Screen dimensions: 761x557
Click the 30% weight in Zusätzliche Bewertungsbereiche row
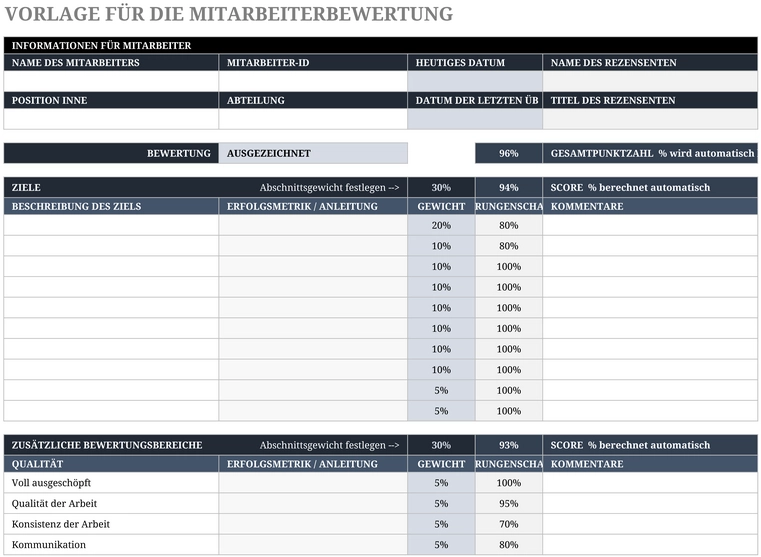coord(441,445)
